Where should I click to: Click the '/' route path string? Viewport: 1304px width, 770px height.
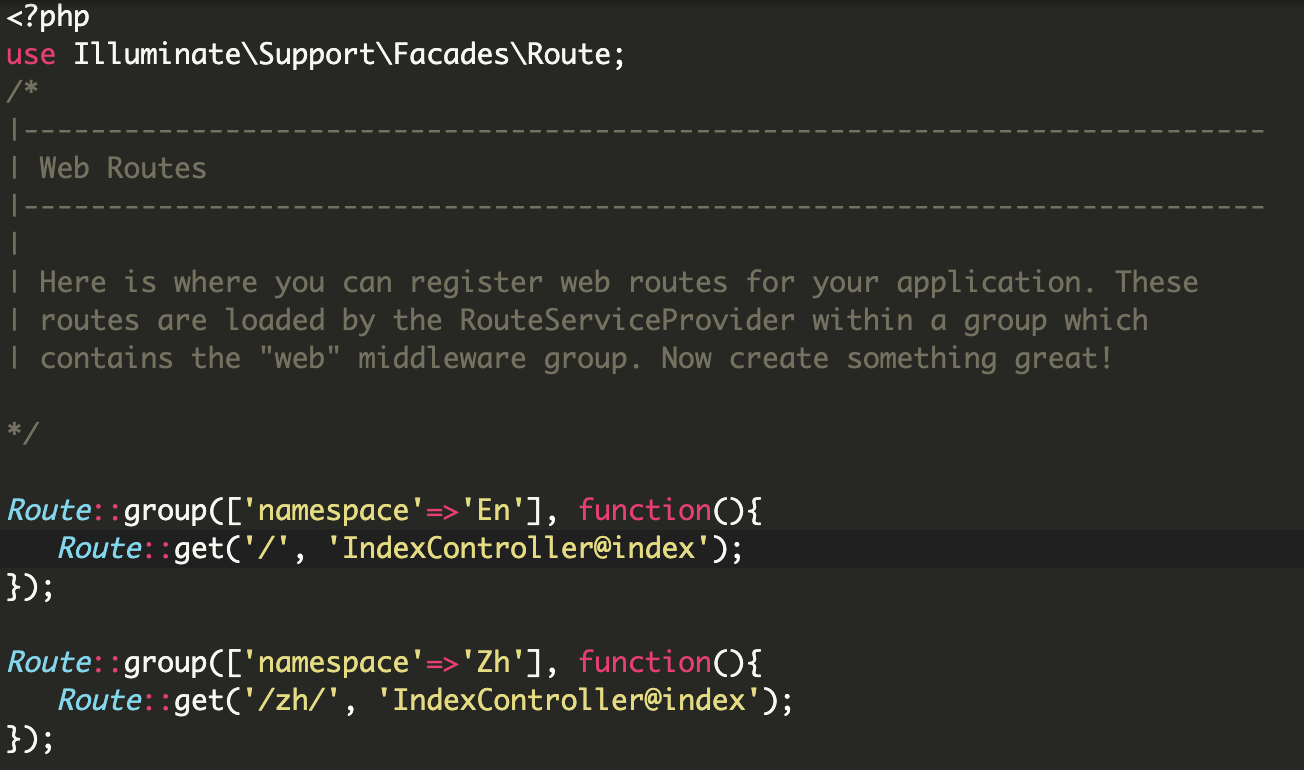coord(266,548)
